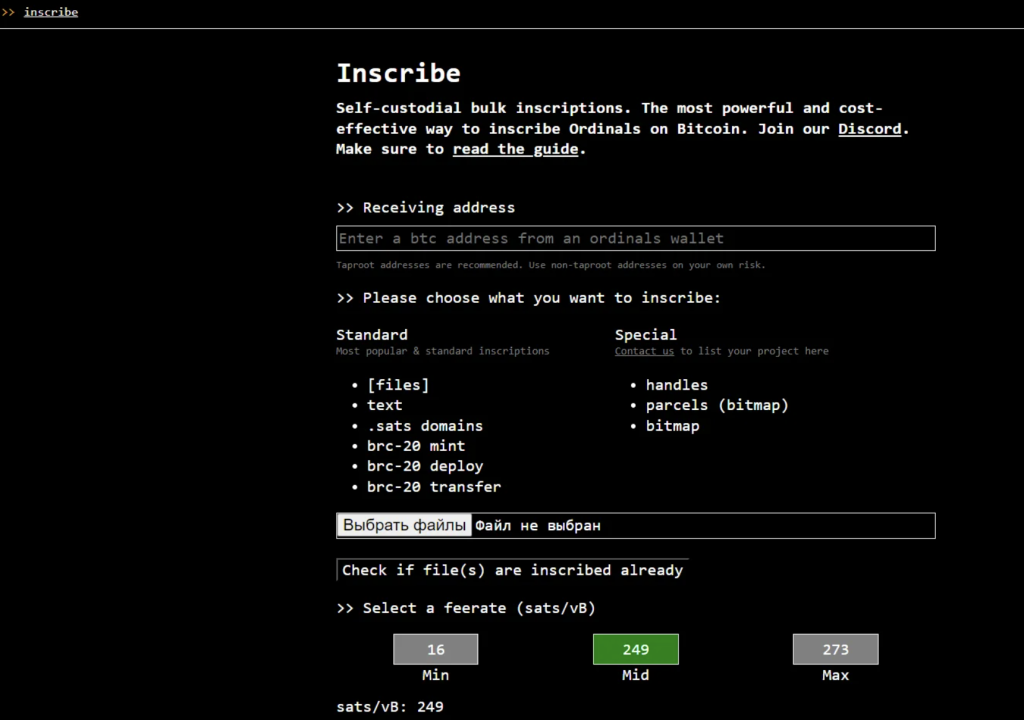Choose the text inscription type

pos(385,405)
